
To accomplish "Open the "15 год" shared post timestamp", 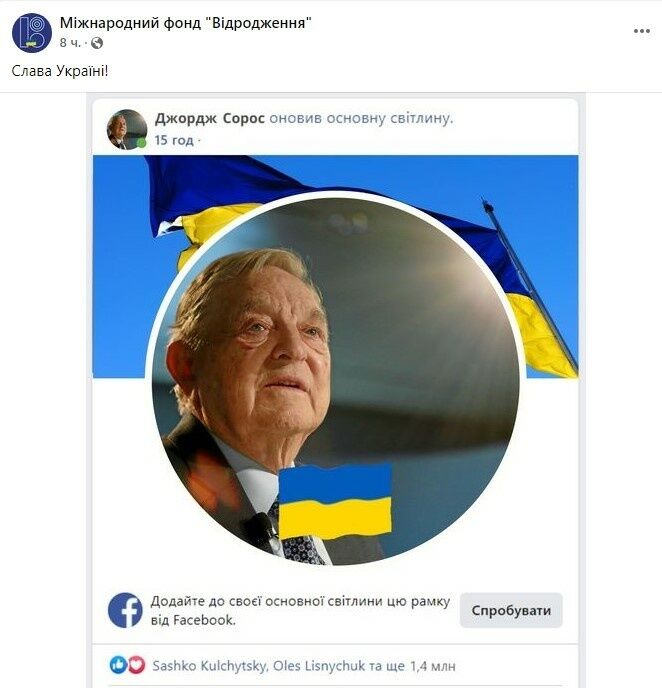I will coord(174,140).
